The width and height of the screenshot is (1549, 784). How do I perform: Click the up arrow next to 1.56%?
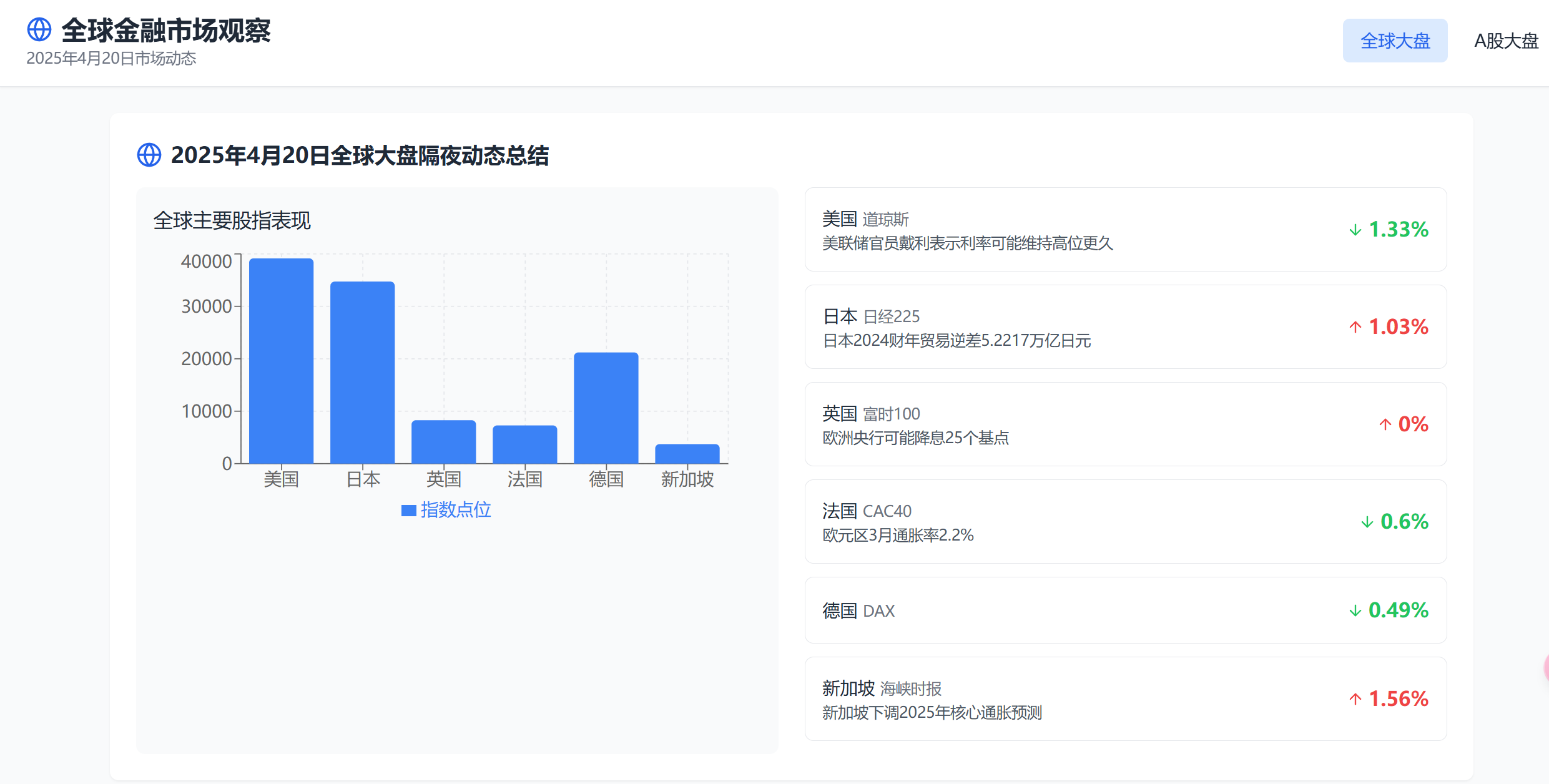tap(1355, 699)
